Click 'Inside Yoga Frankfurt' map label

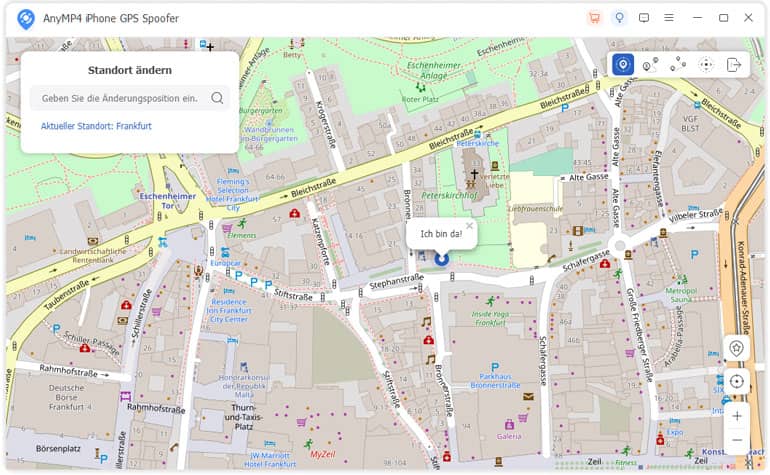click(490, 318)
